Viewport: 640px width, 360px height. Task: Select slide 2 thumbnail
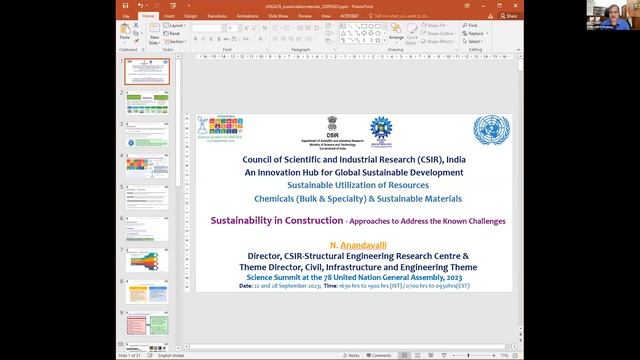point(147,103)
